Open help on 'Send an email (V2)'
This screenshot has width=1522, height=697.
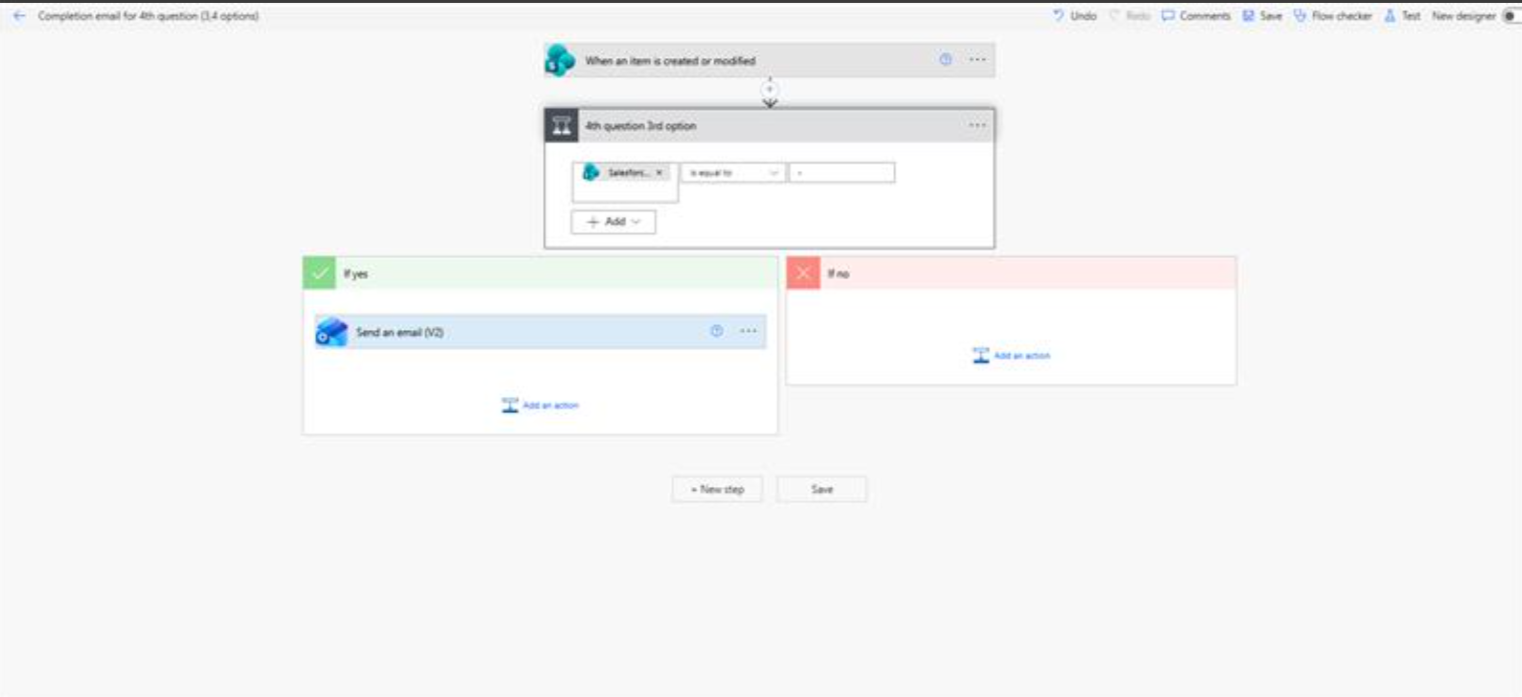click(716, 332)
